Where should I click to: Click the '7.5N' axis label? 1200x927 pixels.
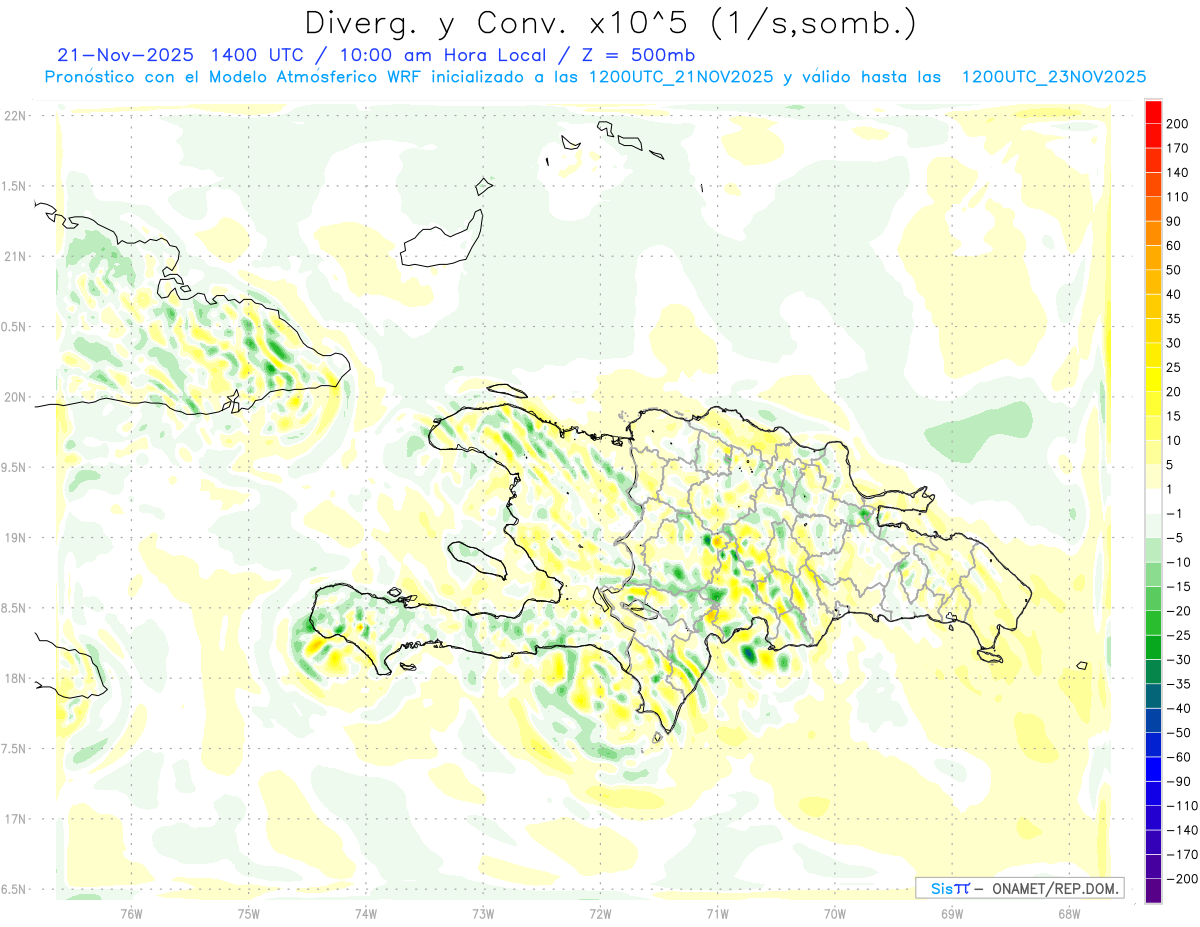tap(15, 749)
